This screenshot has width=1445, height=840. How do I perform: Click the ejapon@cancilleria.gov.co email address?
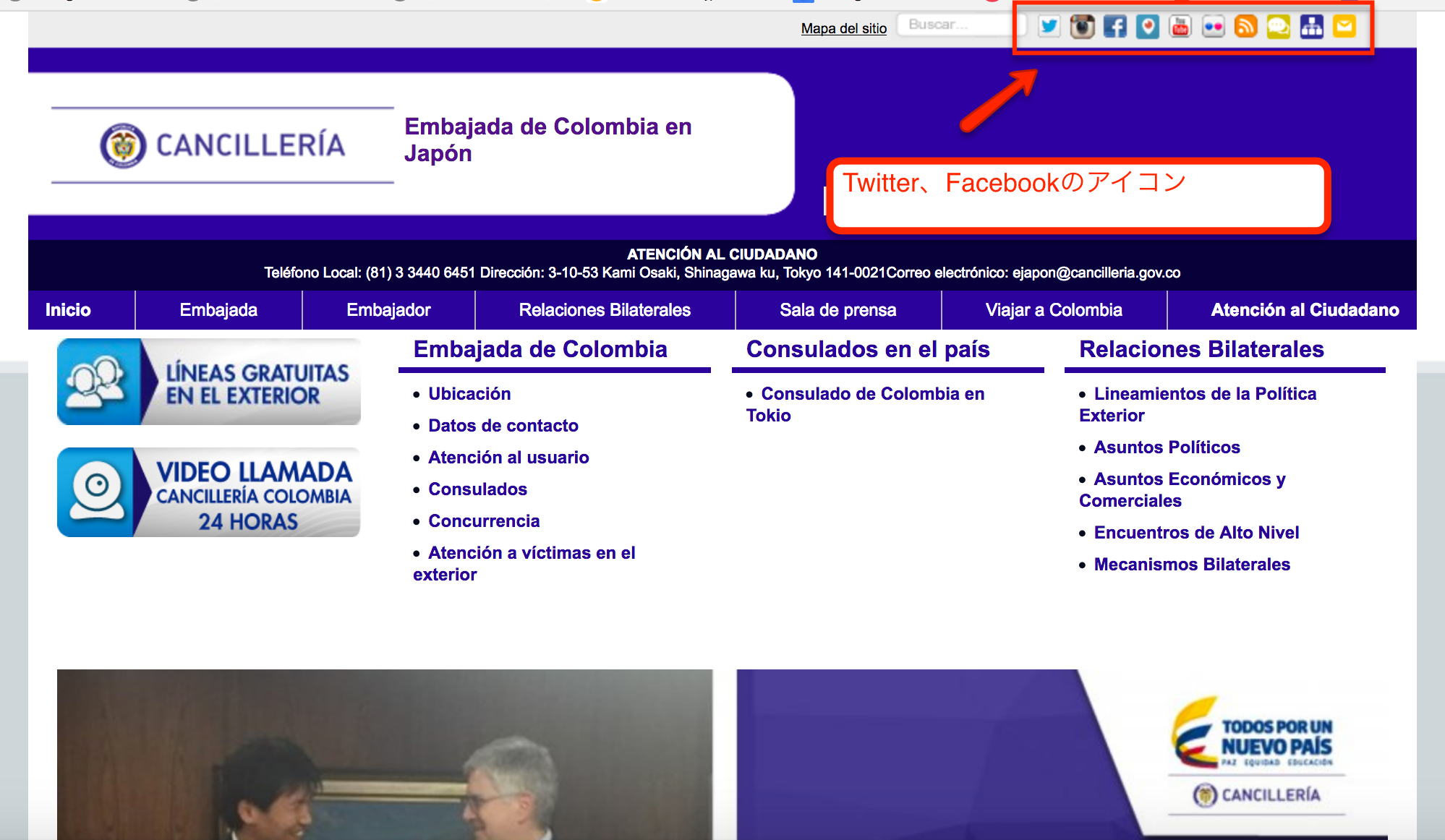pos(1096,273)
